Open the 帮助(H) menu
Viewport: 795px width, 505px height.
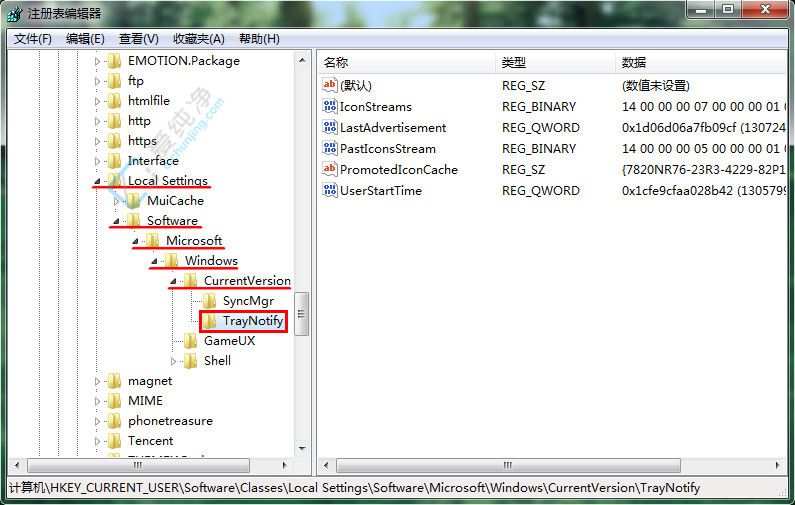tap(259, 39)
